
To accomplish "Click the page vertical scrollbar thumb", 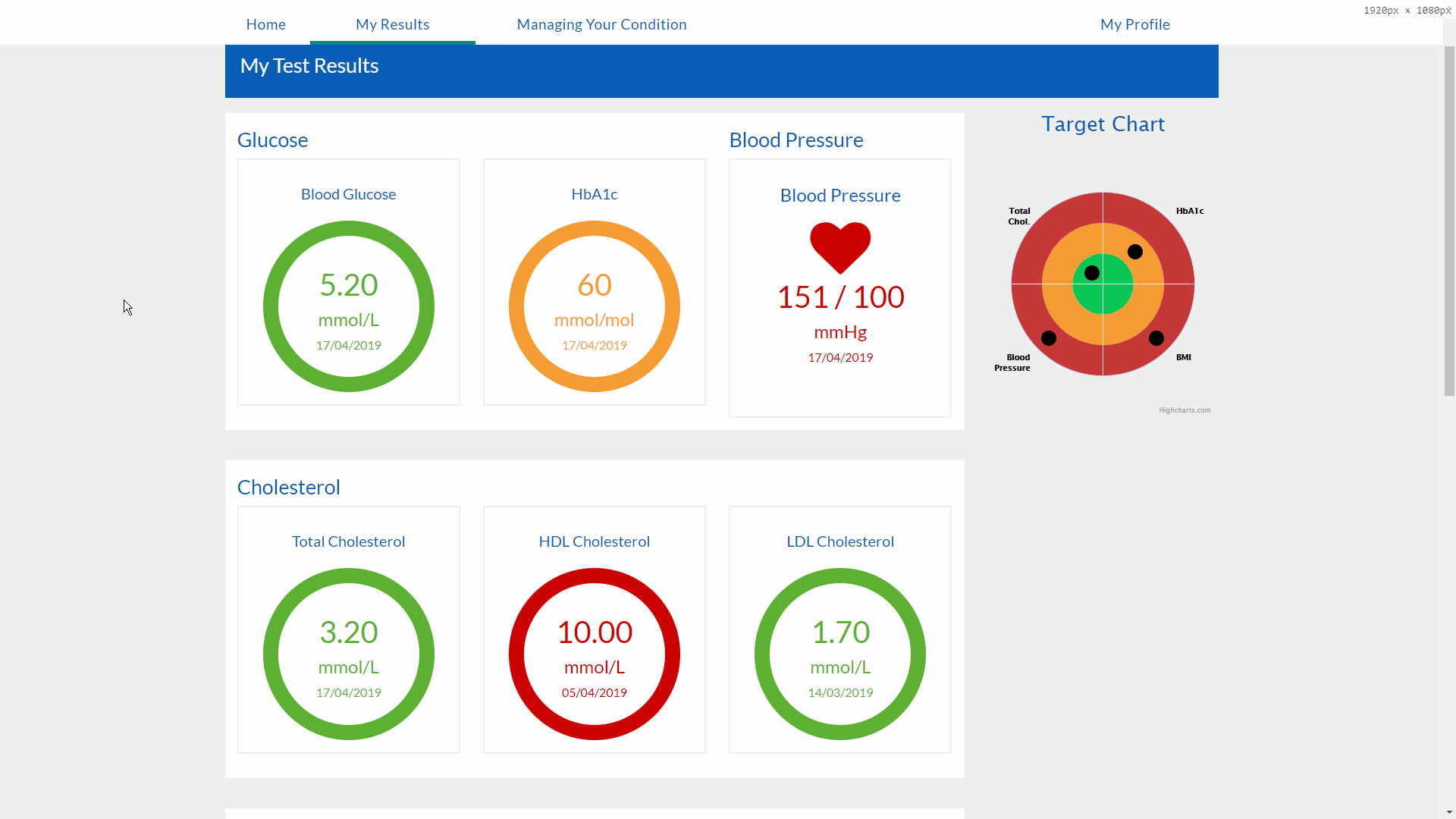I will tap(1449, 220).
